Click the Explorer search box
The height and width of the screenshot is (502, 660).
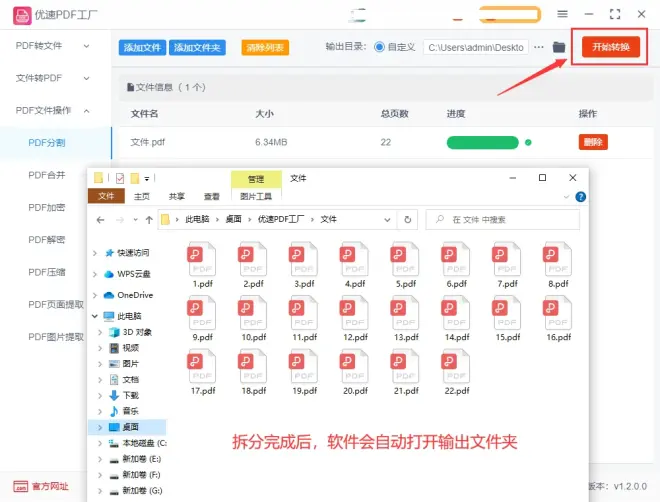[505, 219]
